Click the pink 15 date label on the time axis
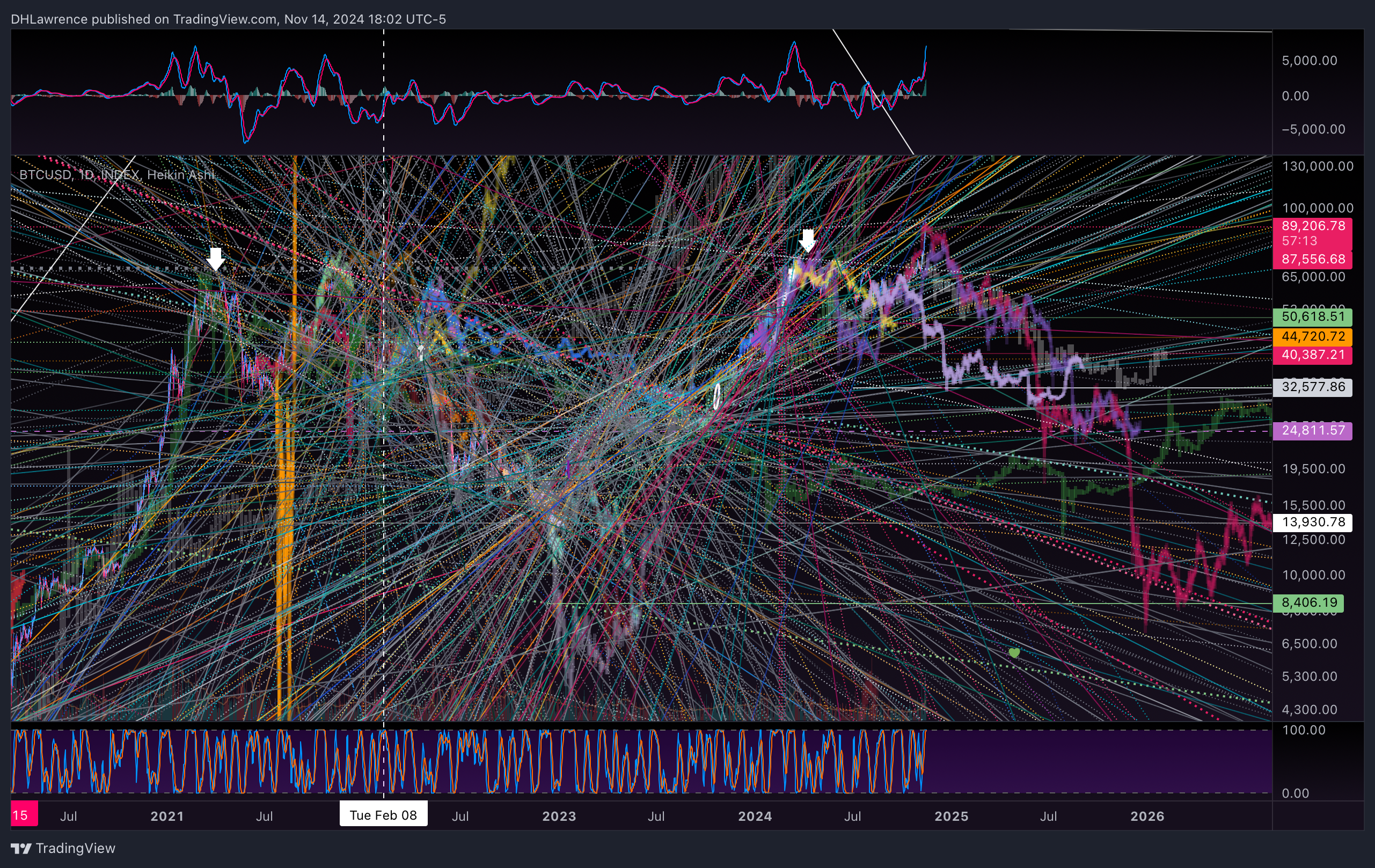Image resolution: width=1375 pixels, height=868 pixels. tap(24, 815)
